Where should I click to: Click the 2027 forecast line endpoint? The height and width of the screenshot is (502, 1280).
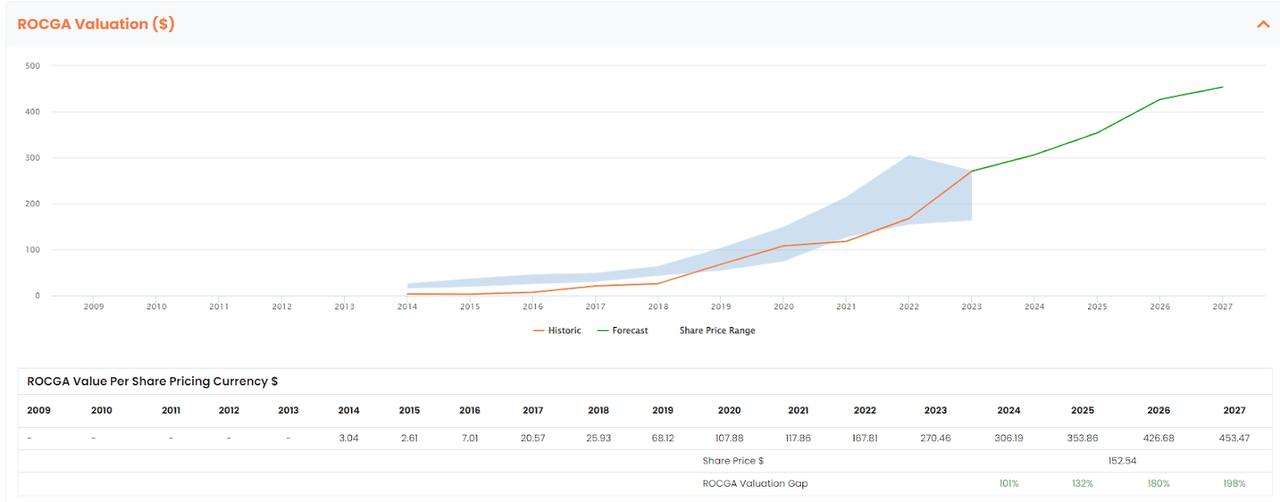click(1222, 87)
